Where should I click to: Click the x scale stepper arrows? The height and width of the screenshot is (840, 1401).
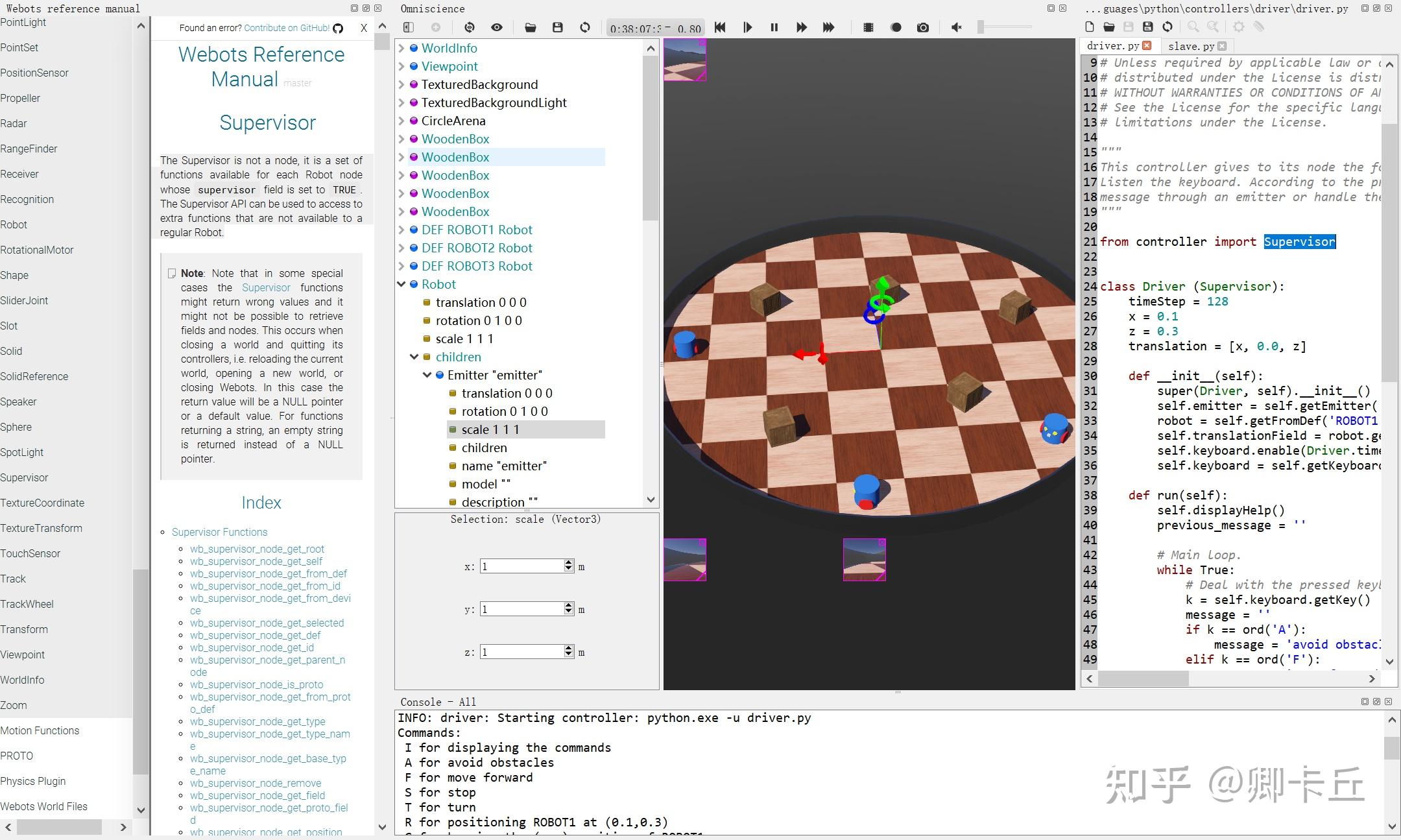tap(569, 566)
